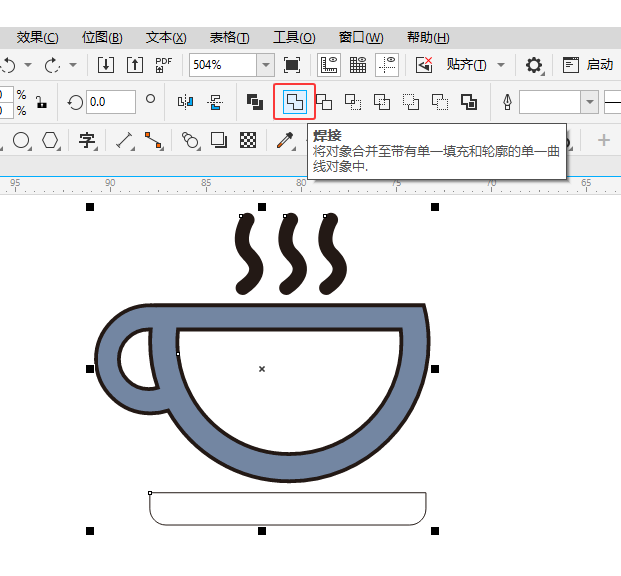621x576 pixels.
Task: Open the 位图(B) menu
Action: pos(102,37)
